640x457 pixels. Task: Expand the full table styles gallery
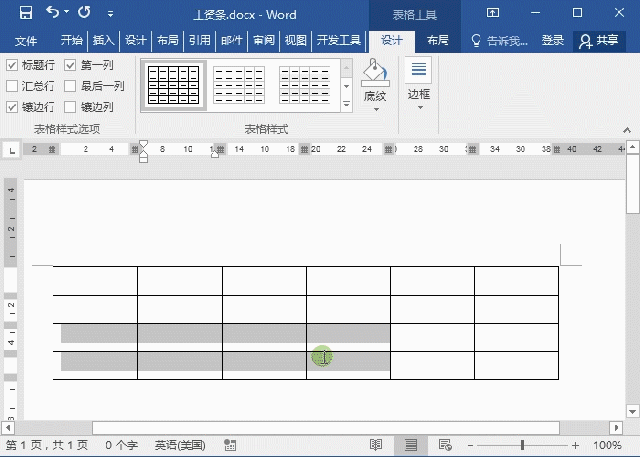(x=346, y=104)
